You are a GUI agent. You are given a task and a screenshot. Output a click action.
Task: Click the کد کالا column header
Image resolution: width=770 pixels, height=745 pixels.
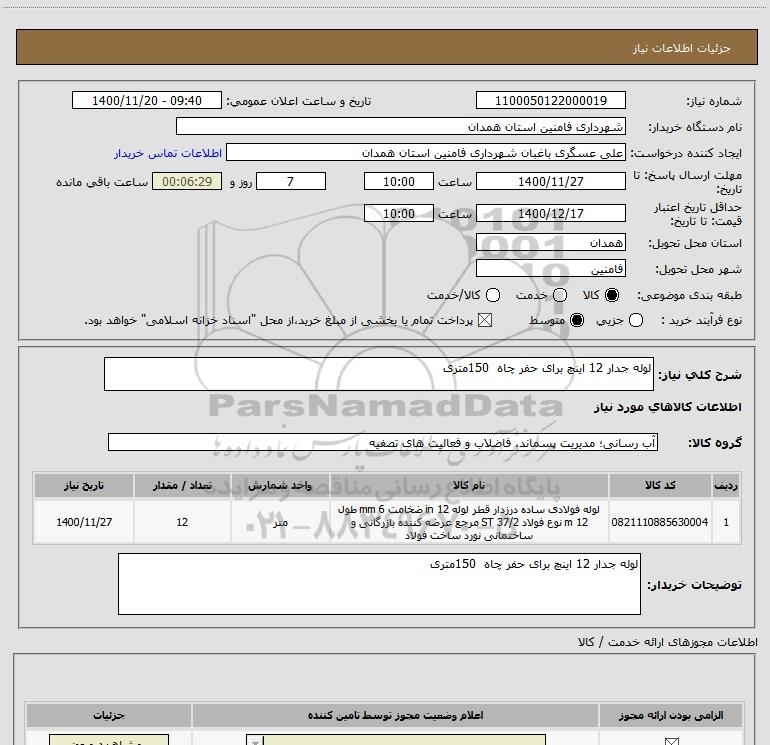660,485
